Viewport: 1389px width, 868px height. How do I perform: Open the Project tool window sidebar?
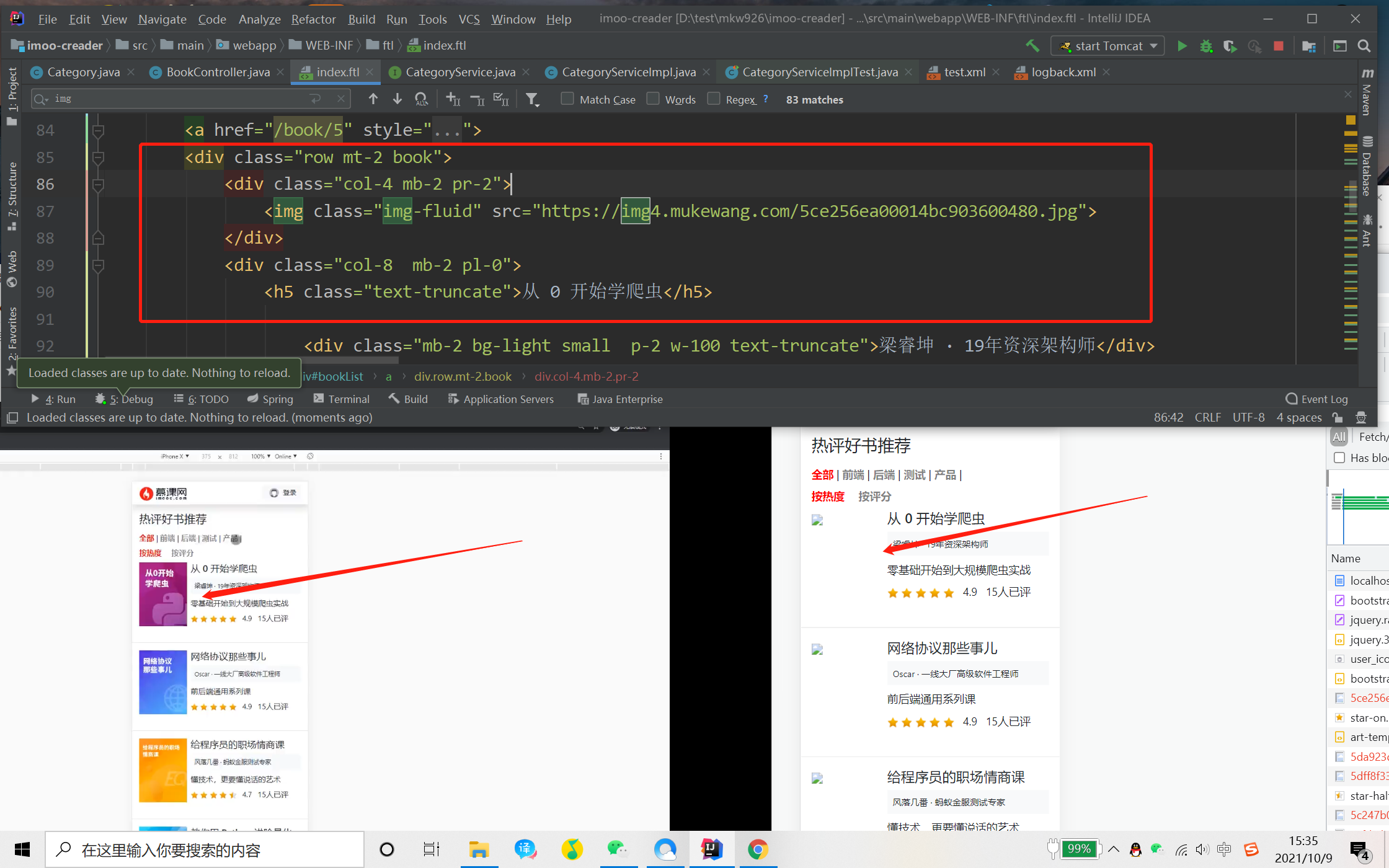tap(12, 96)
